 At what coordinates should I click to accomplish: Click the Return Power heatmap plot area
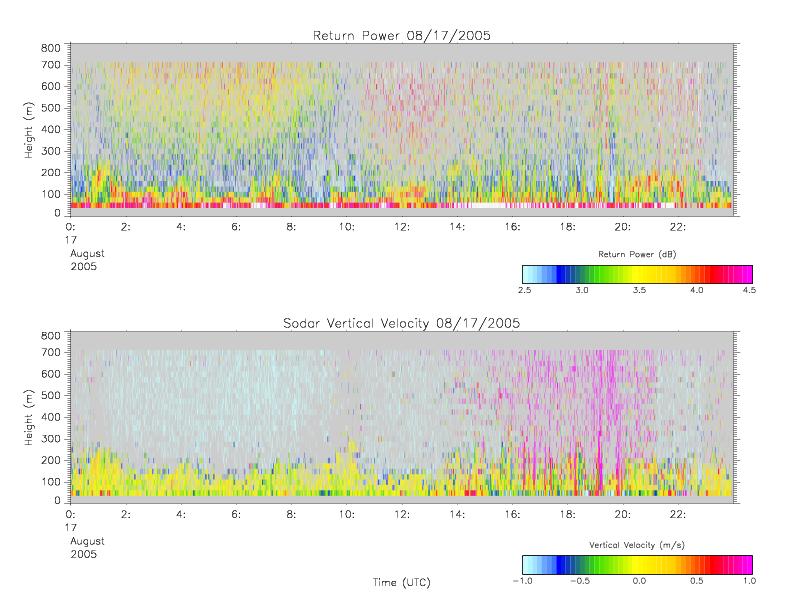[402, 130]
